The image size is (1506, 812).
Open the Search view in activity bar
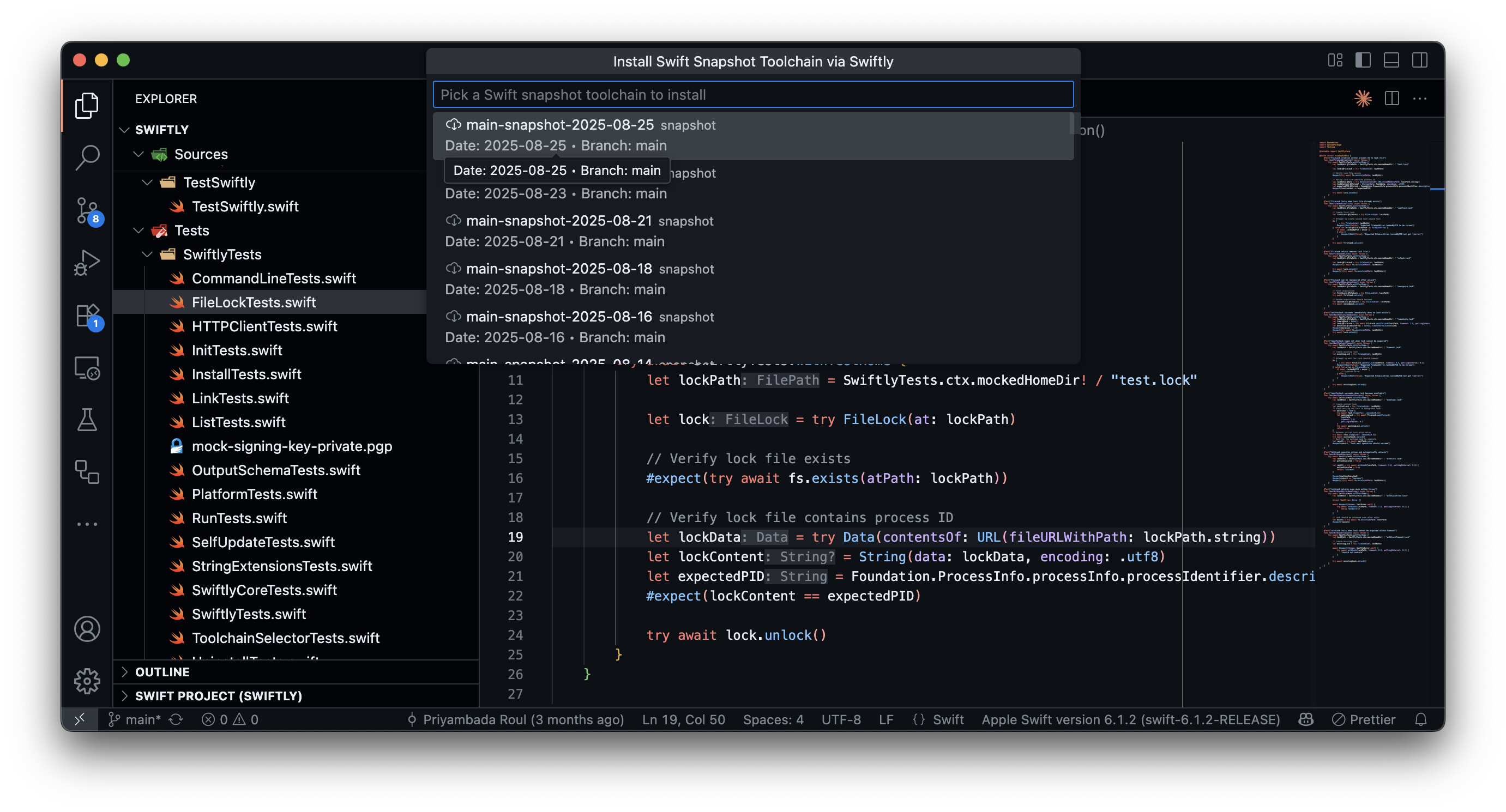(87, 156)
